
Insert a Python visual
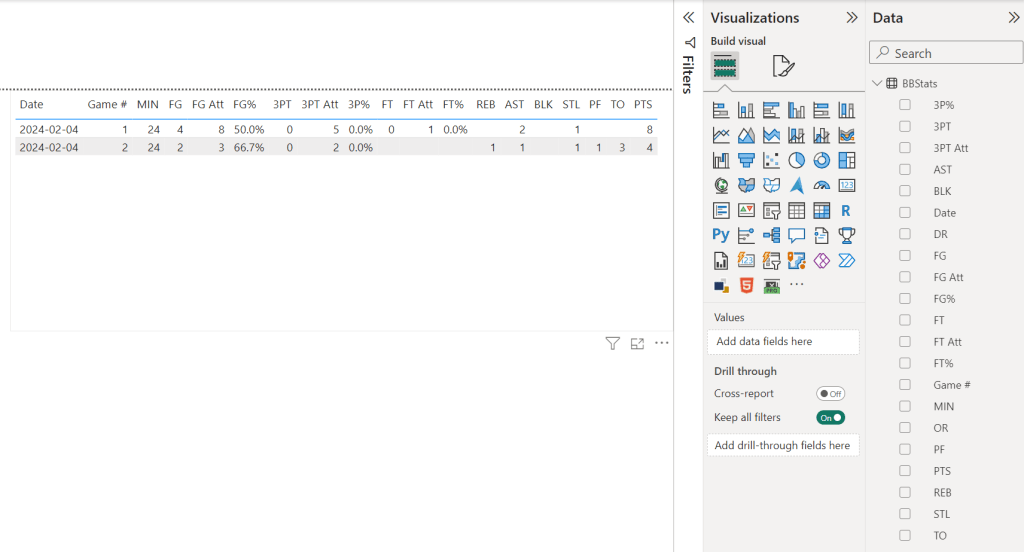tap(721, 235)
